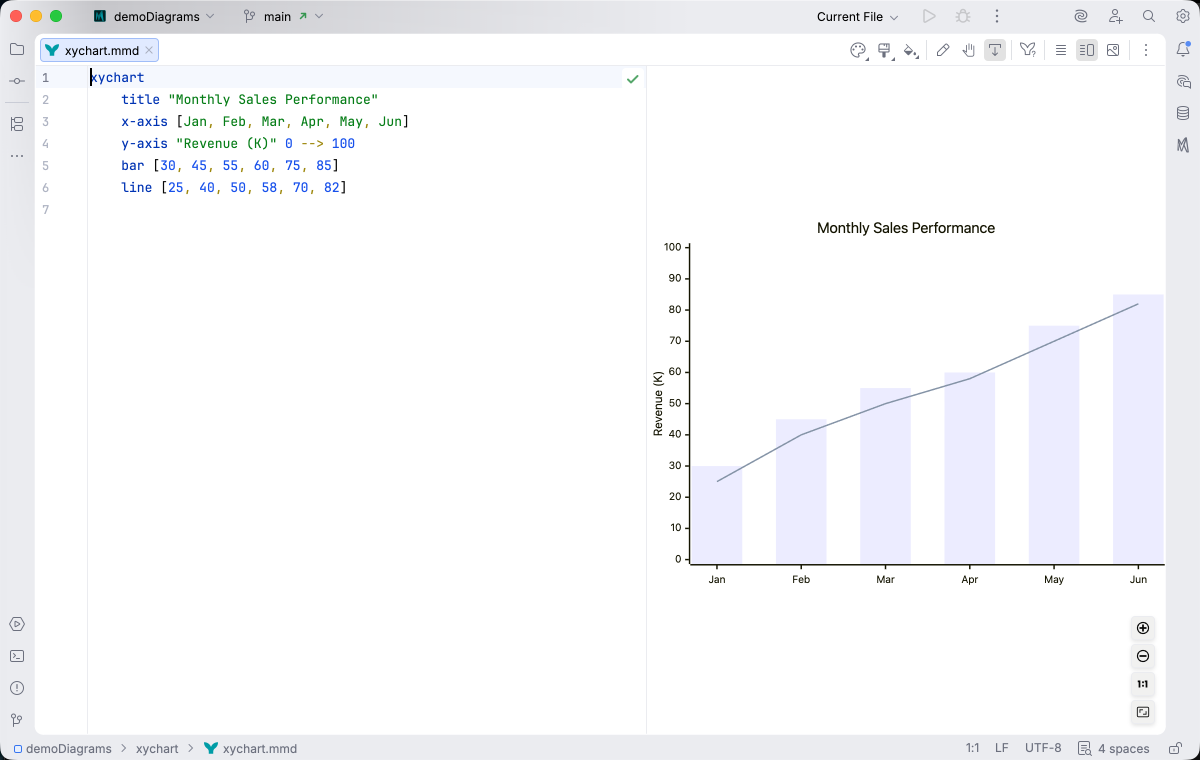Screen dimensions: 1200x760
Task: Show more tool windows ellipsis
Action: [17, 156]
